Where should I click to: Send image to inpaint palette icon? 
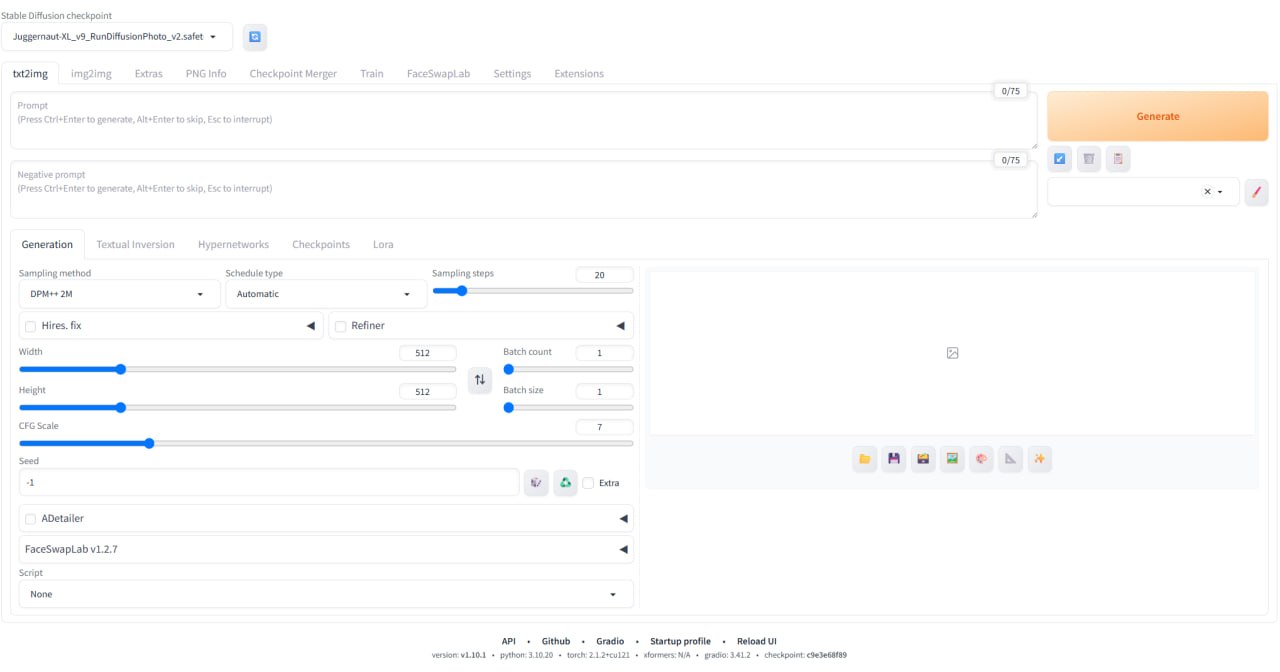[981, 459]
